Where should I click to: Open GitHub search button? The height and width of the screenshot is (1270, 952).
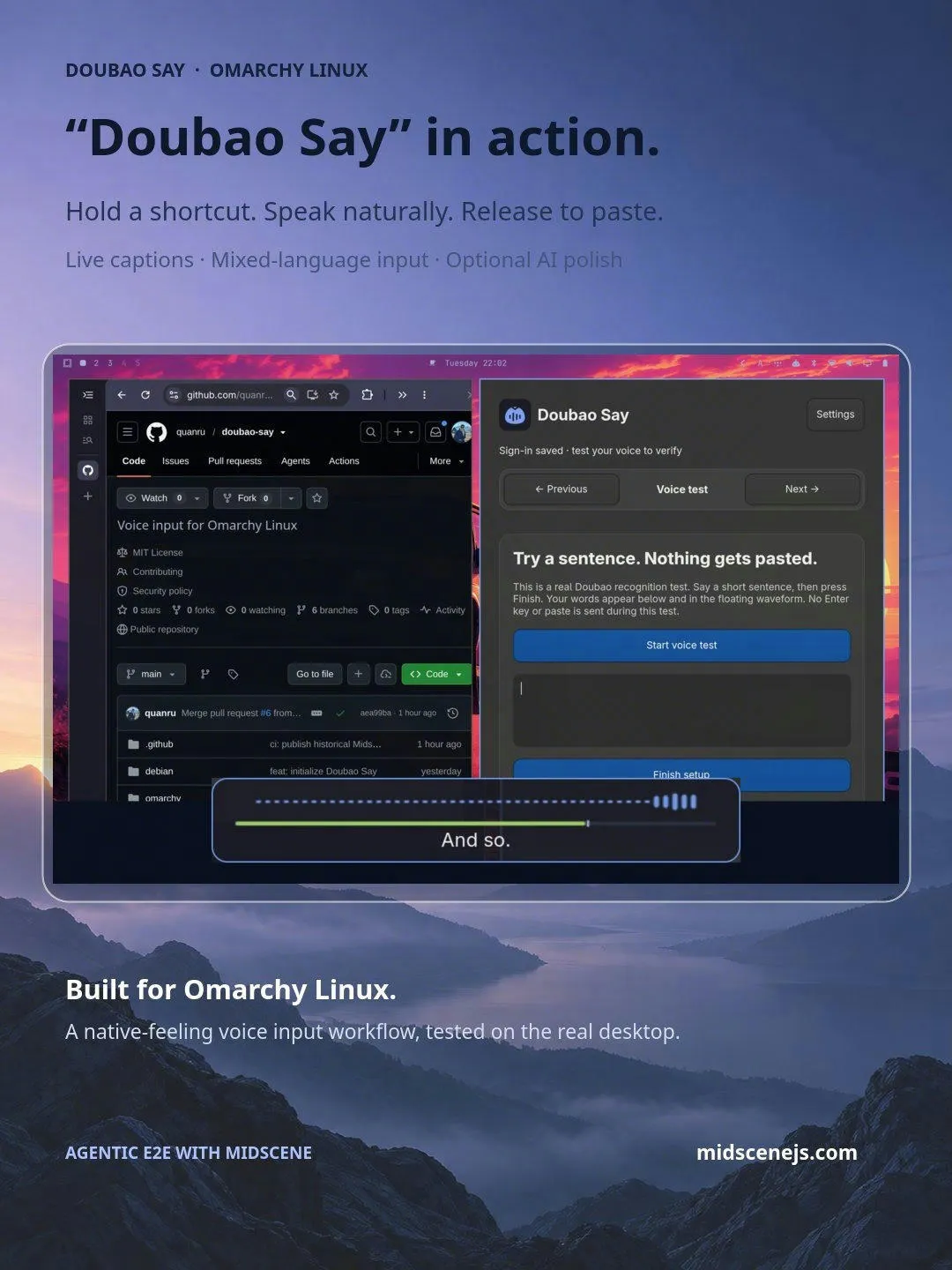(371, 432)
